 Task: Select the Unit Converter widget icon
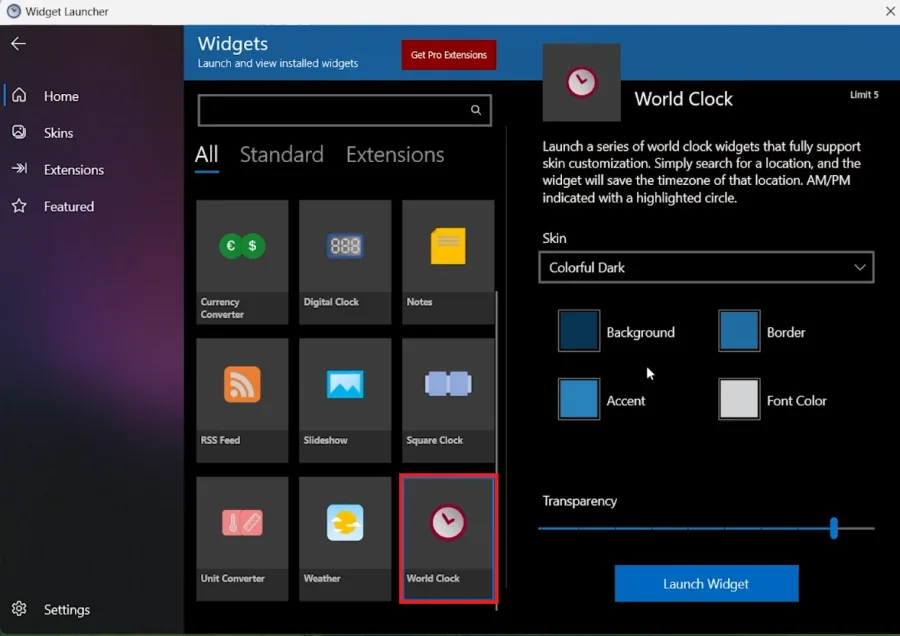point(242,522)
